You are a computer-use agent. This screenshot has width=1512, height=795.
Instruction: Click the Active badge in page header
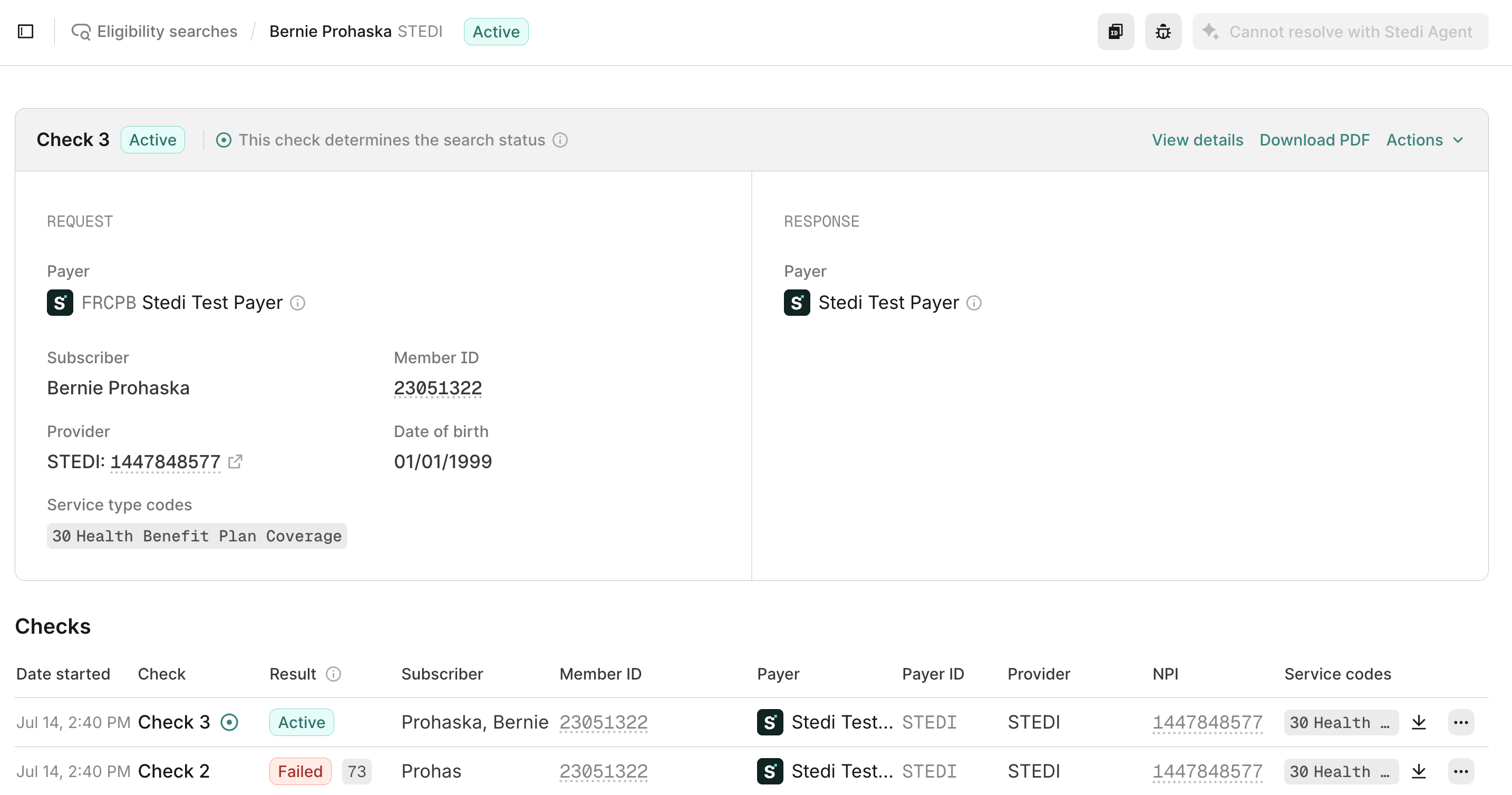tap(496, 31)
